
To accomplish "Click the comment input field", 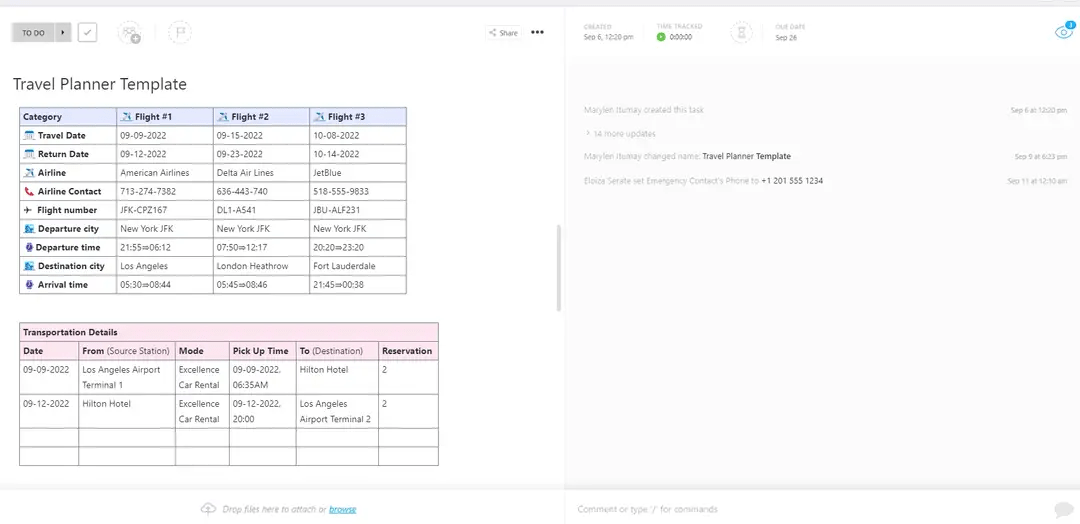I will [806, 510].
